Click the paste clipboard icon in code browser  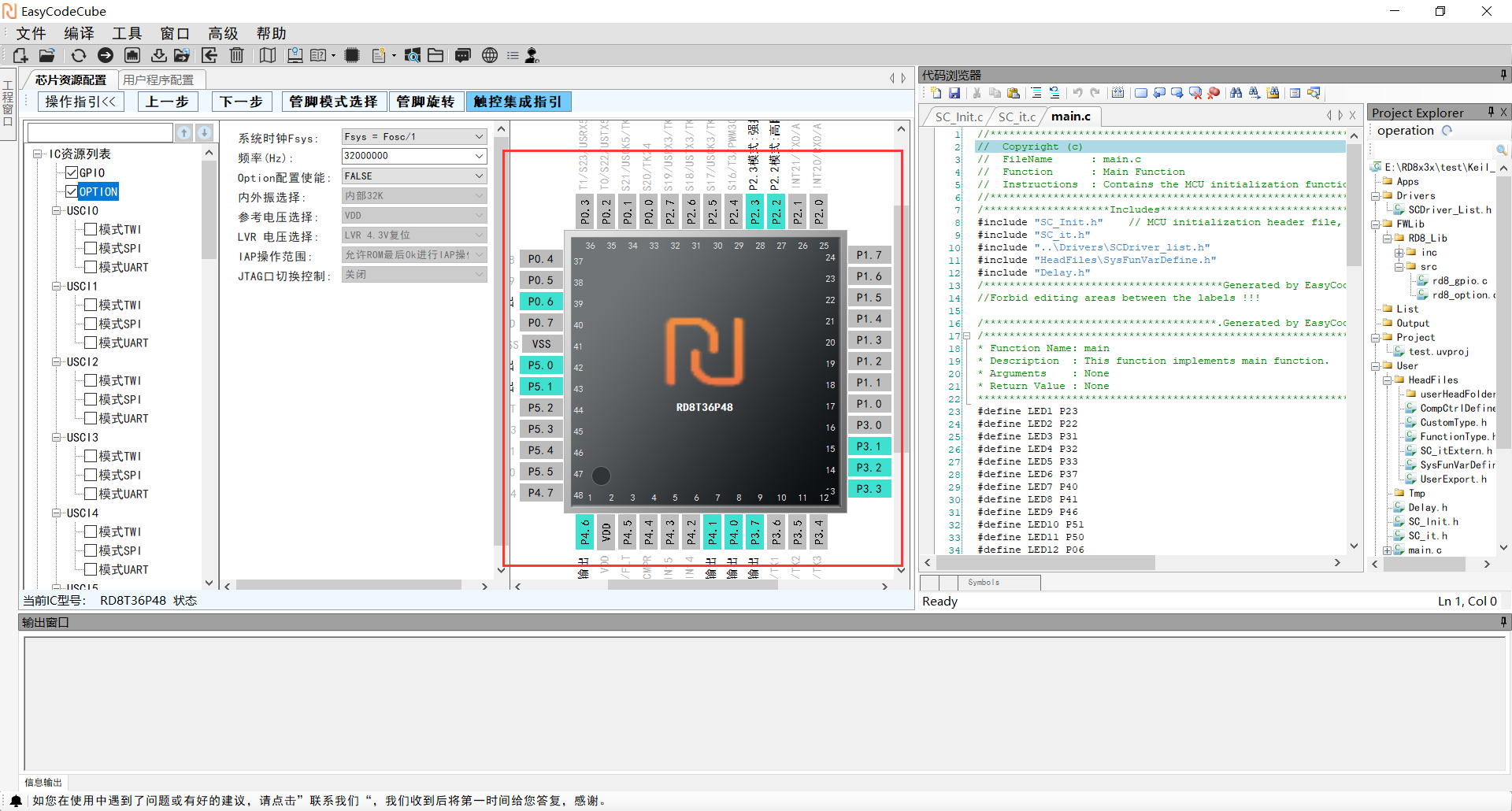point(1014,93)
